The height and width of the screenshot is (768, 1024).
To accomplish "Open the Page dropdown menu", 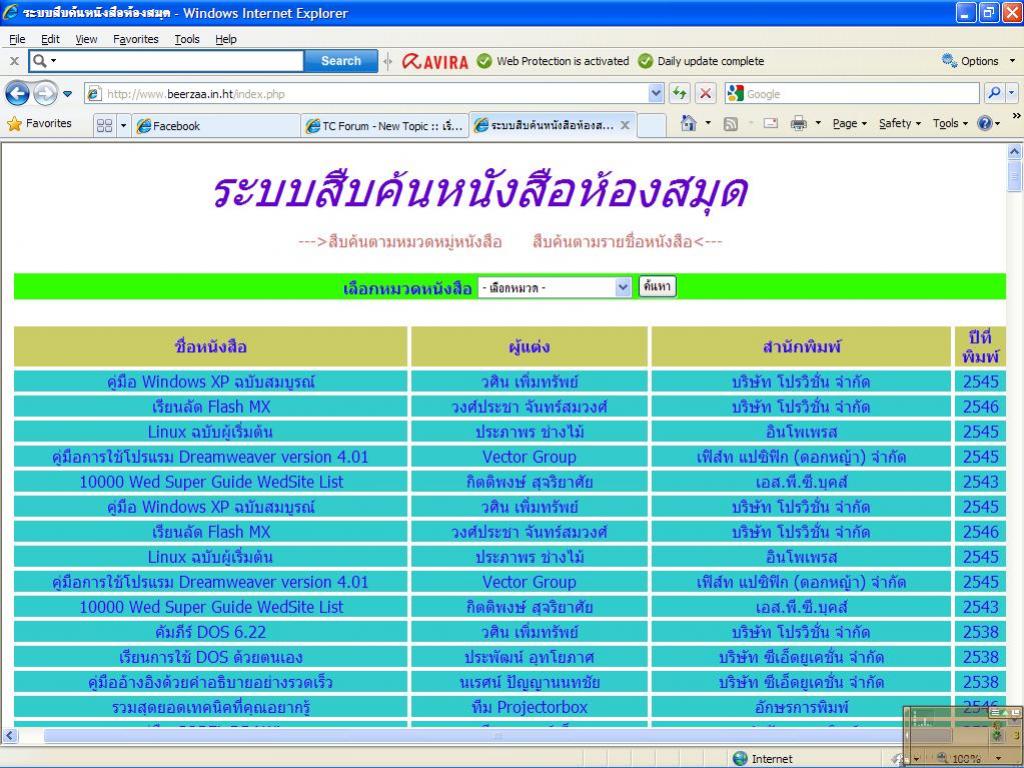I will coord(850,123).
